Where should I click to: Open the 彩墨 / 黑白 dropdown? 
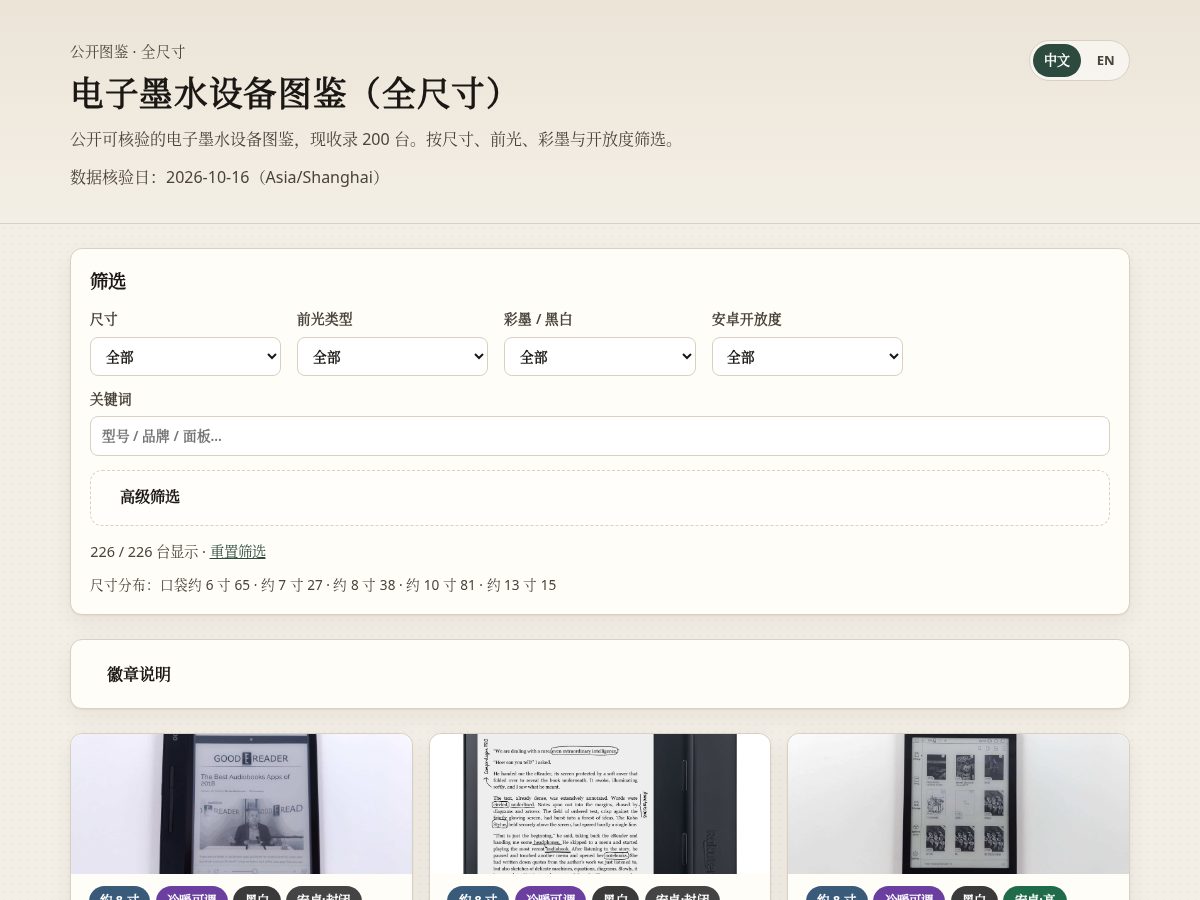(600, 357)
